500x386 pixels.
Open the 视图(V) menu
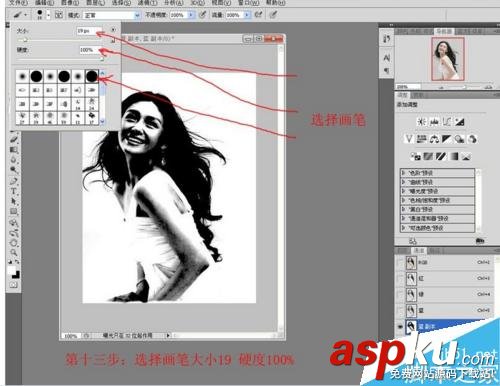[221, 3]
